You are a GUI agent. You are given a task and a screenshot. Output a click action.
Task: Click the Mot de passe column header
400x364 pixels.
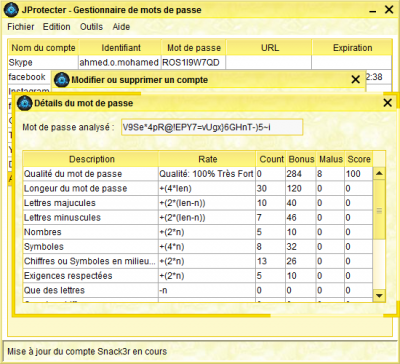194,48
